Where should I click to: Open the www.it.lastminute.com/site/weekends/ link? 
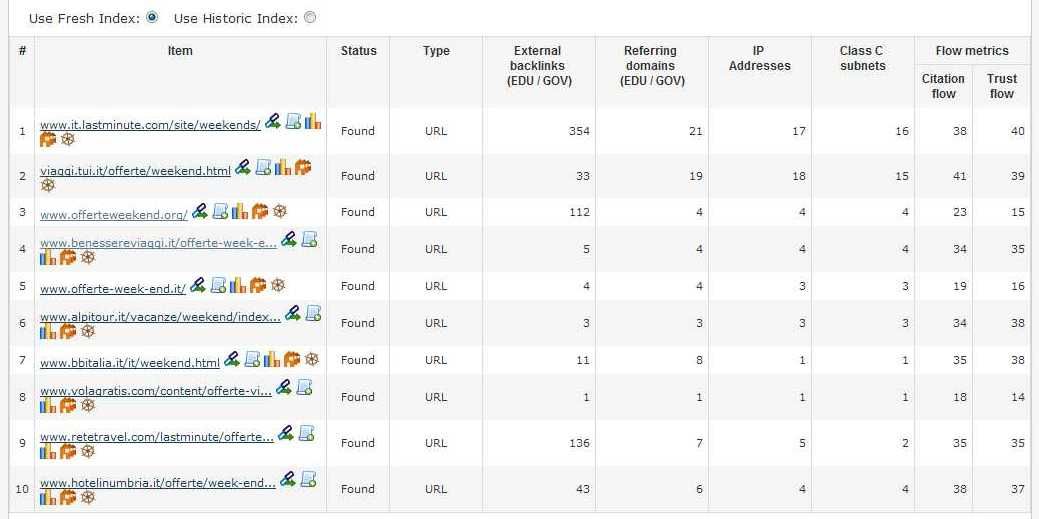click(150, 125)
